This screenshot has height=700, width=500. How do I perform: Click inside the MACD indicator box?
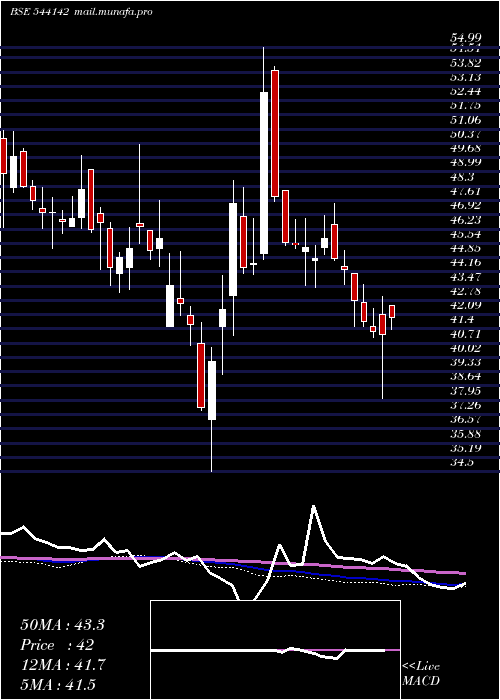coord(275,650)
